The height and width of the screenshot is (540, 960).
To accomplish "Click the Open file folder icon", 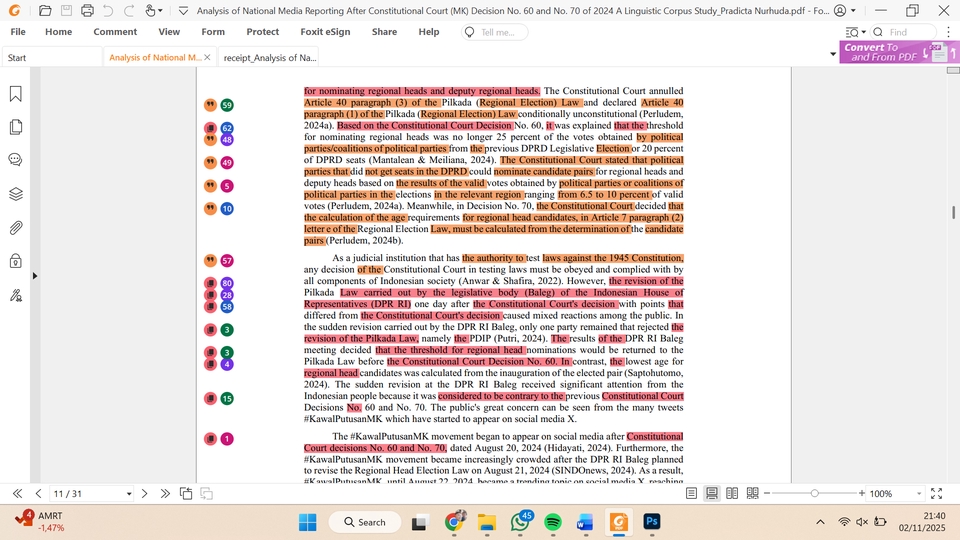I will 45,11.
